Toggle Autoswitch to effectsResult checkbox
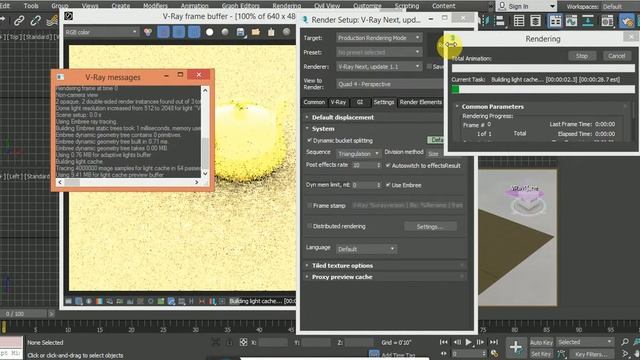 click(388, 166)
